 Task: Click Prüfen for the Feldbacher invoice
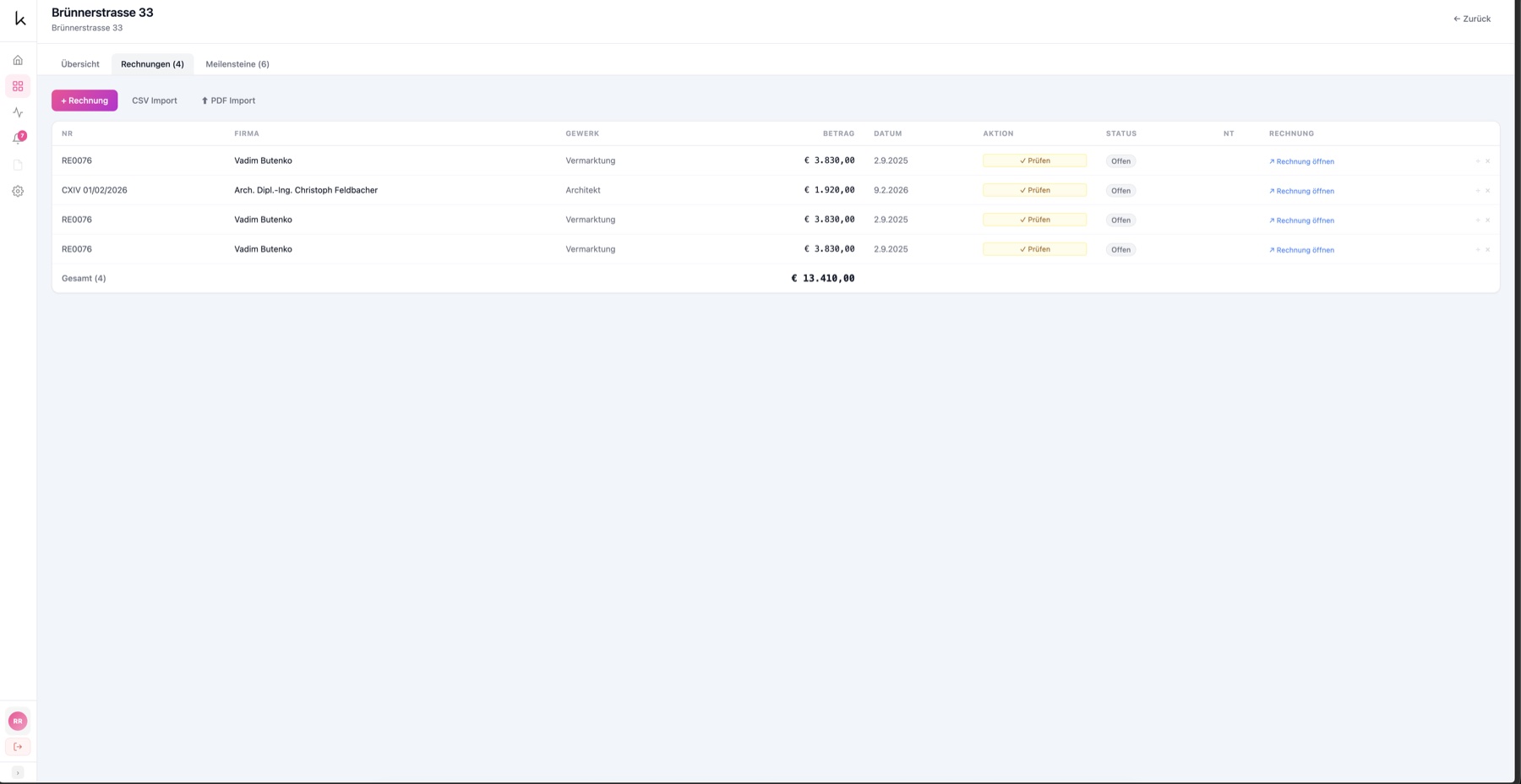(x=1034, y=190)
